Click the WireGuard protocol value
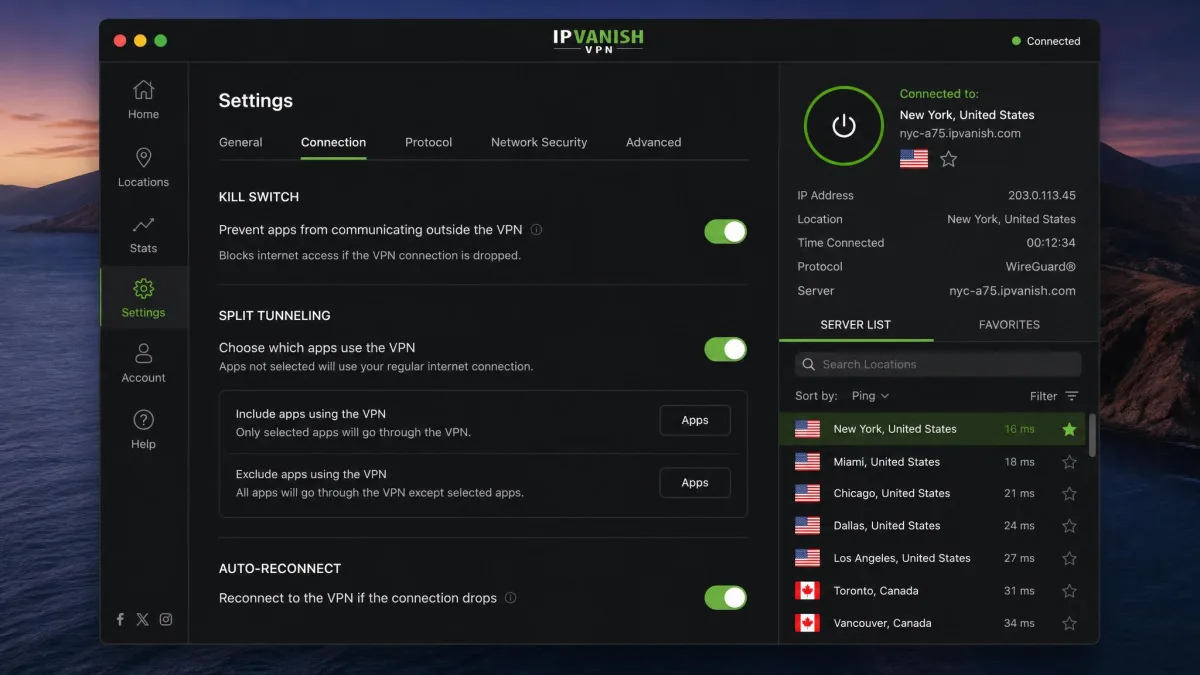Image resolution: width=1200 pixels, height=675 pixels. [1041, 267]
